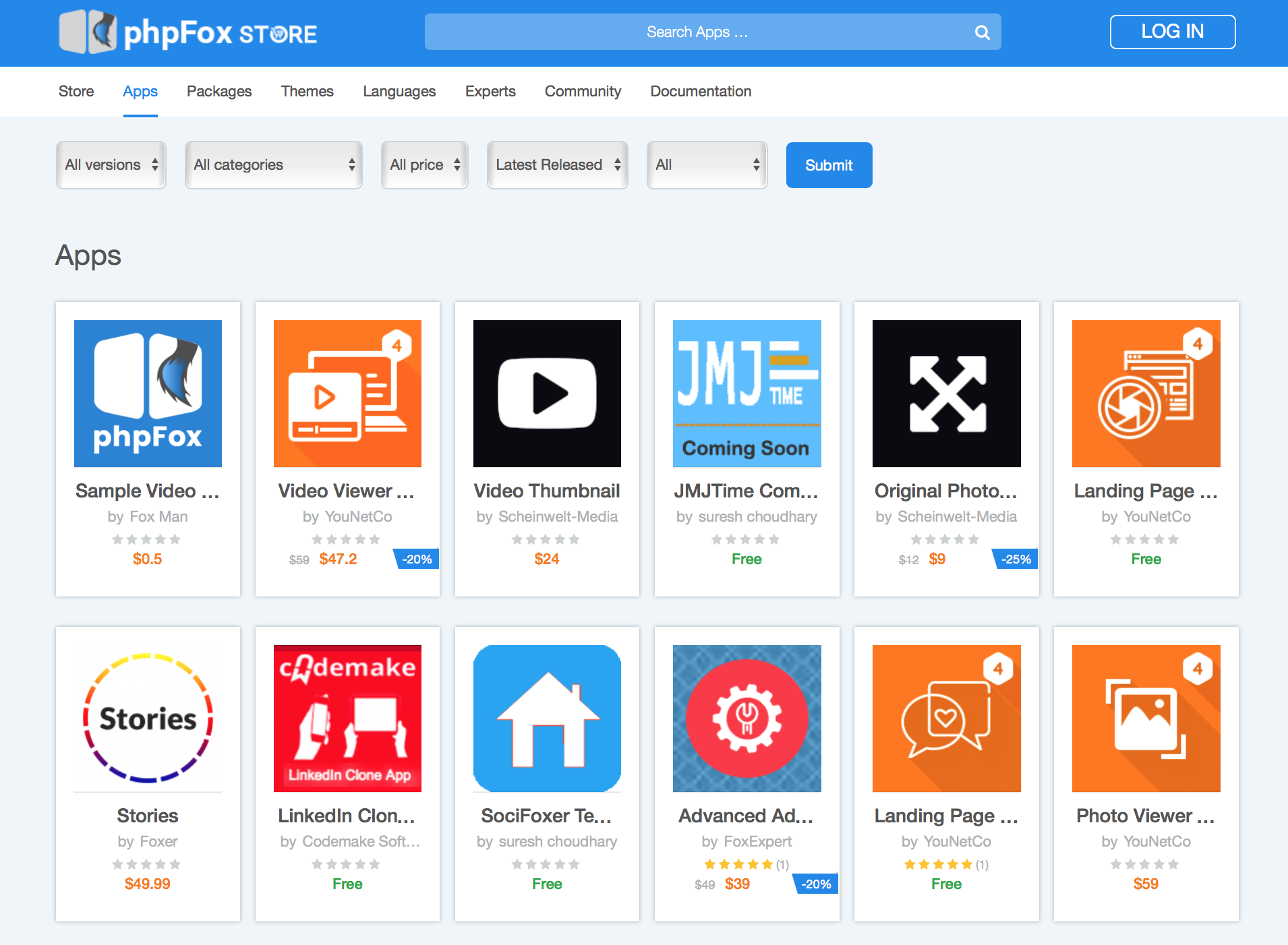
Task: Open the Video Thumbnail app play icon
Action: (546, 394)
